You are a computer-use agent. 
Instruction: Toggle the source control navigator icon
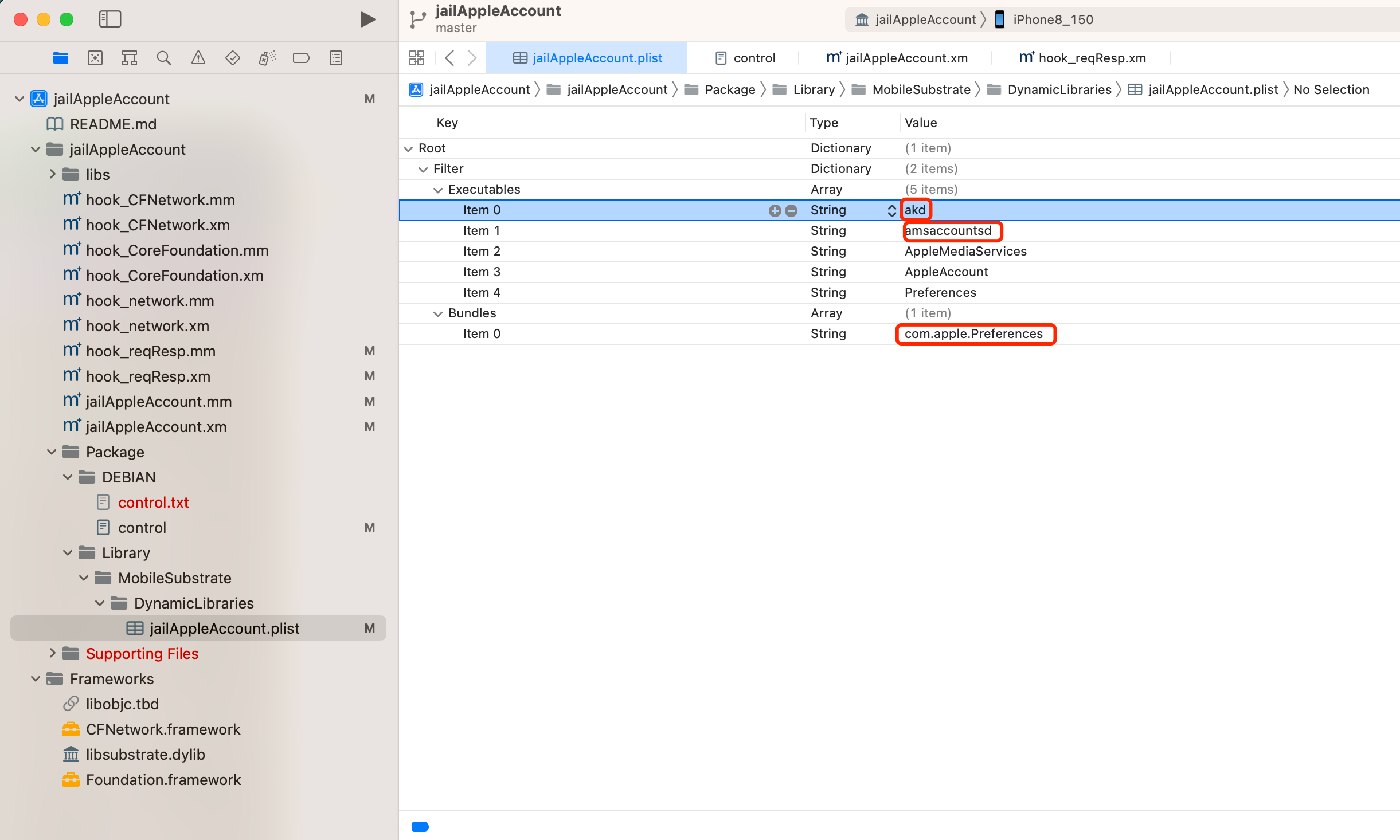pos(95,58)
